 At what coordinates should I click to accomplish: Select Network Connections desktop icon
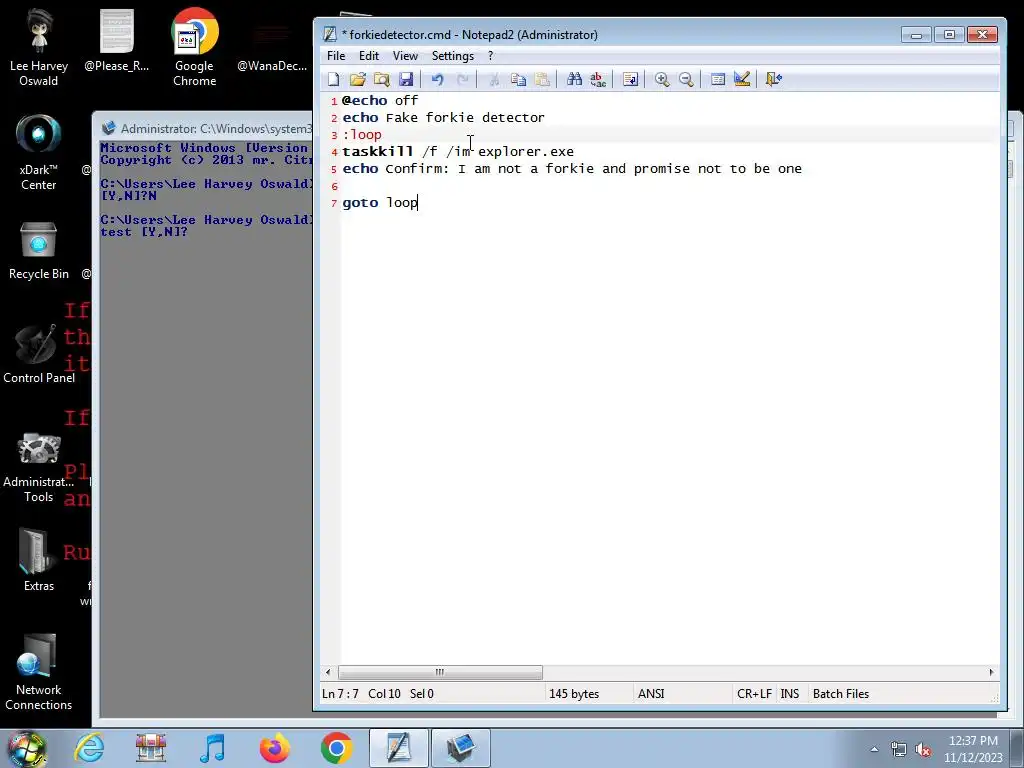pyautogui.click(x=39, y=672)
